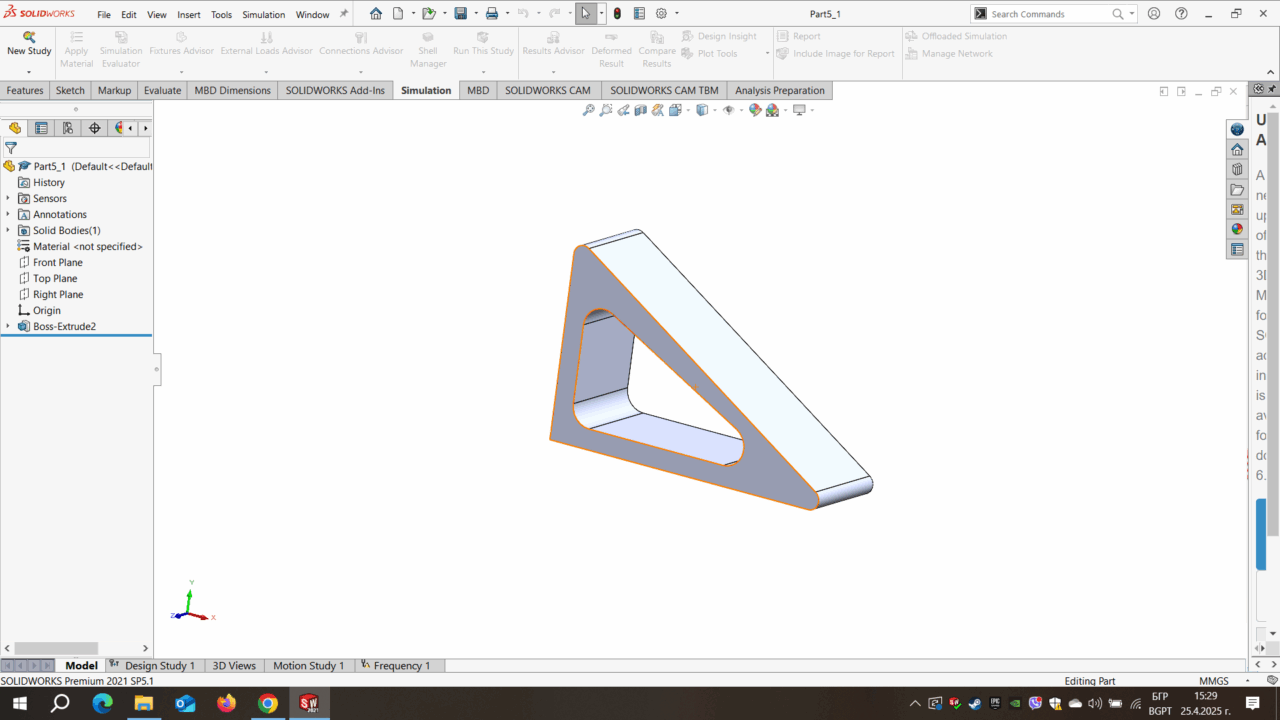Screen dimensions: 1280x720
Task: Expand the Select tool dropdown arrow
Action: [x=602, y=14]
